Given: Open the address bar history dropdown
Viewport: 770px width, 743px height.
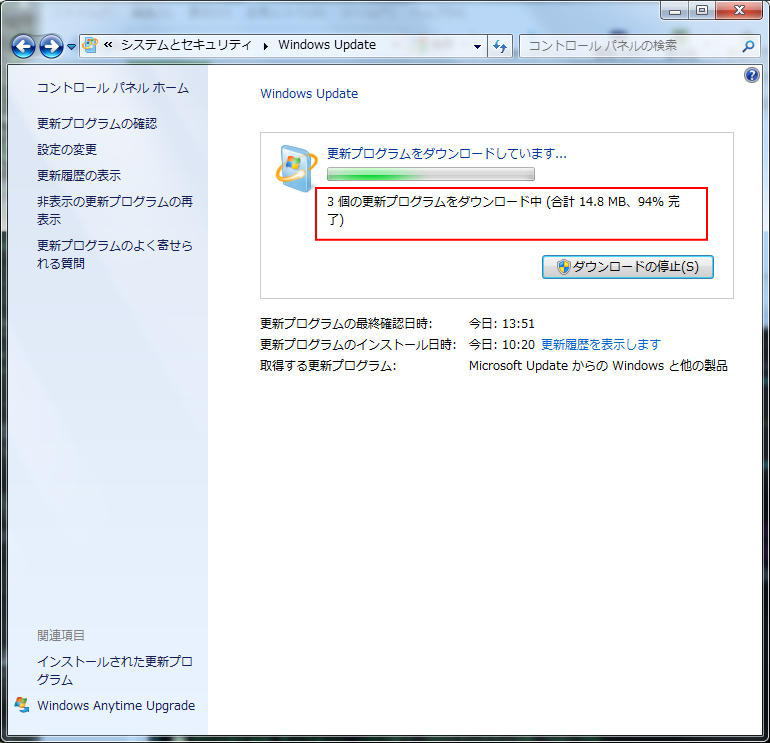Looking at the screenshot, I should pyautogui.click(x=477, y=47).
